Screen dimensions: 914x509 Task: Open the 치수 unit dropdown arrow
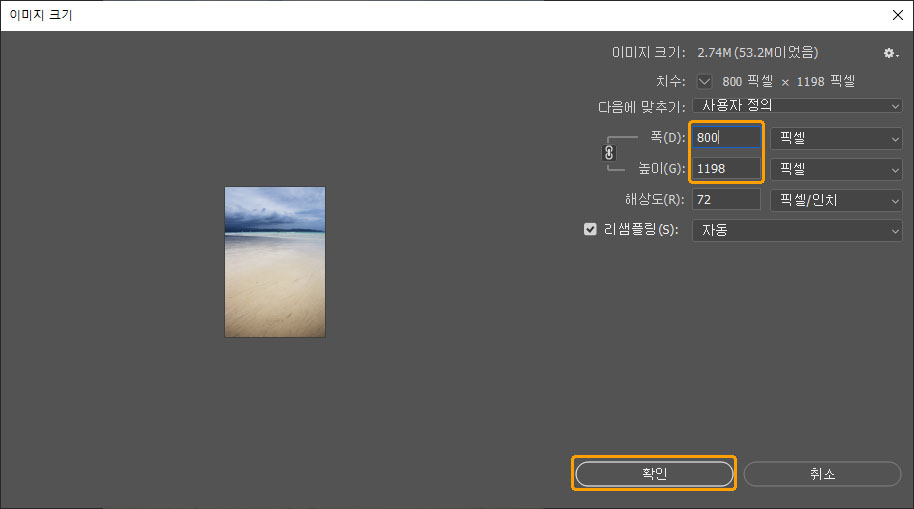point(704,81)
